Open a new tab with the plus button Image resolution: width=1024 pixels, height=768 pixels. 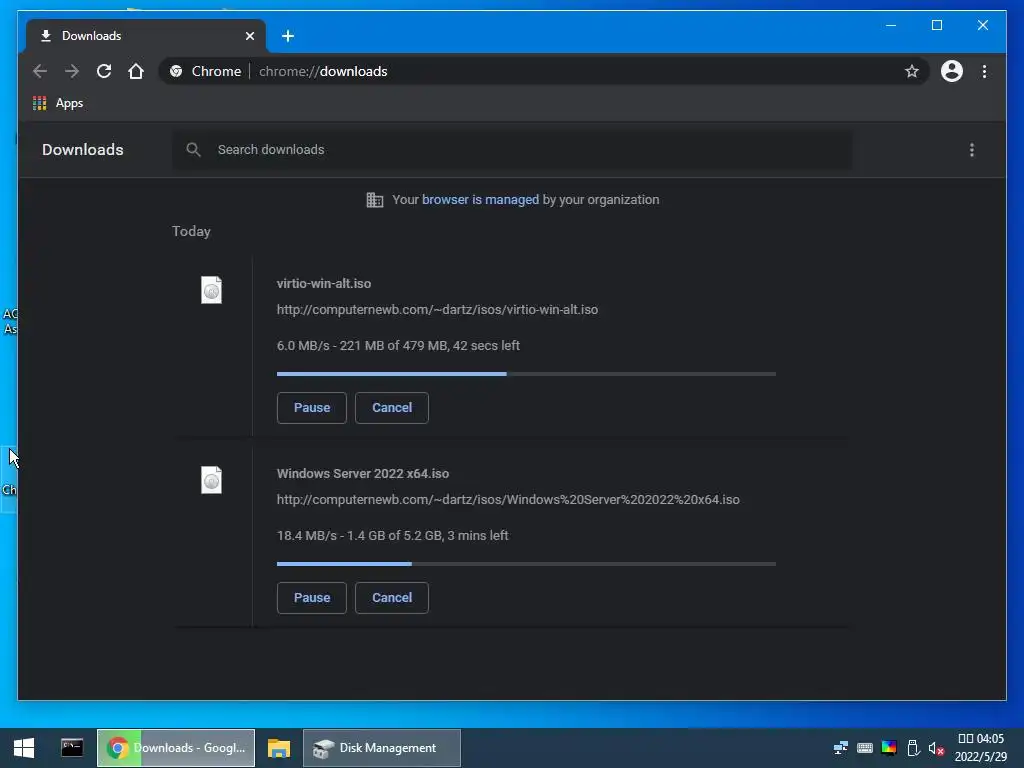point(288,36)
